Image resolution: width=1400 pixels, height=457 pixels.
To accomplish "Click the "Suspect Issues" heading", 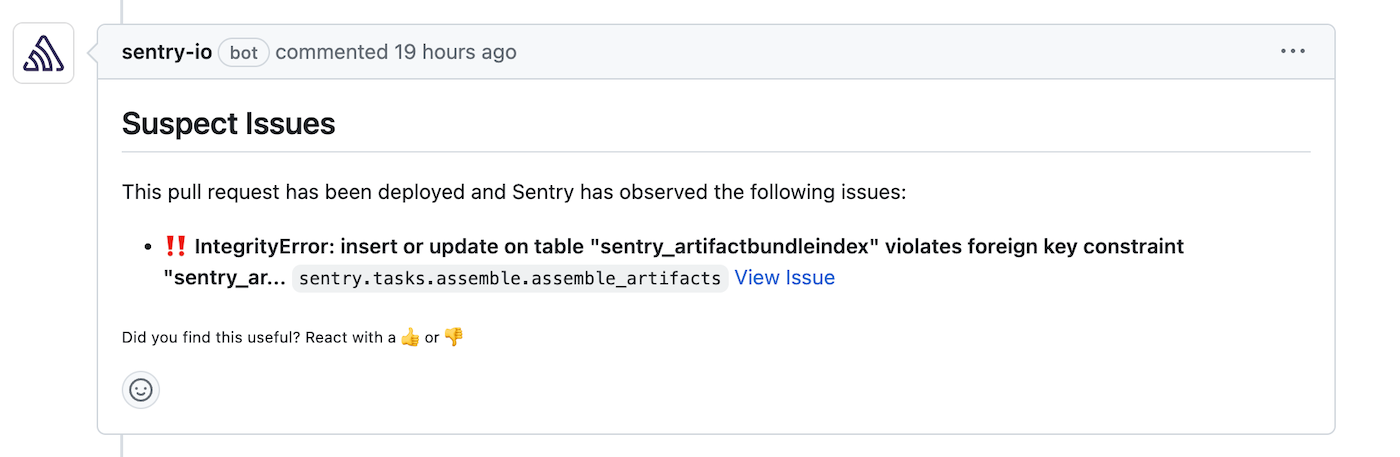I will tap(228, 124).
